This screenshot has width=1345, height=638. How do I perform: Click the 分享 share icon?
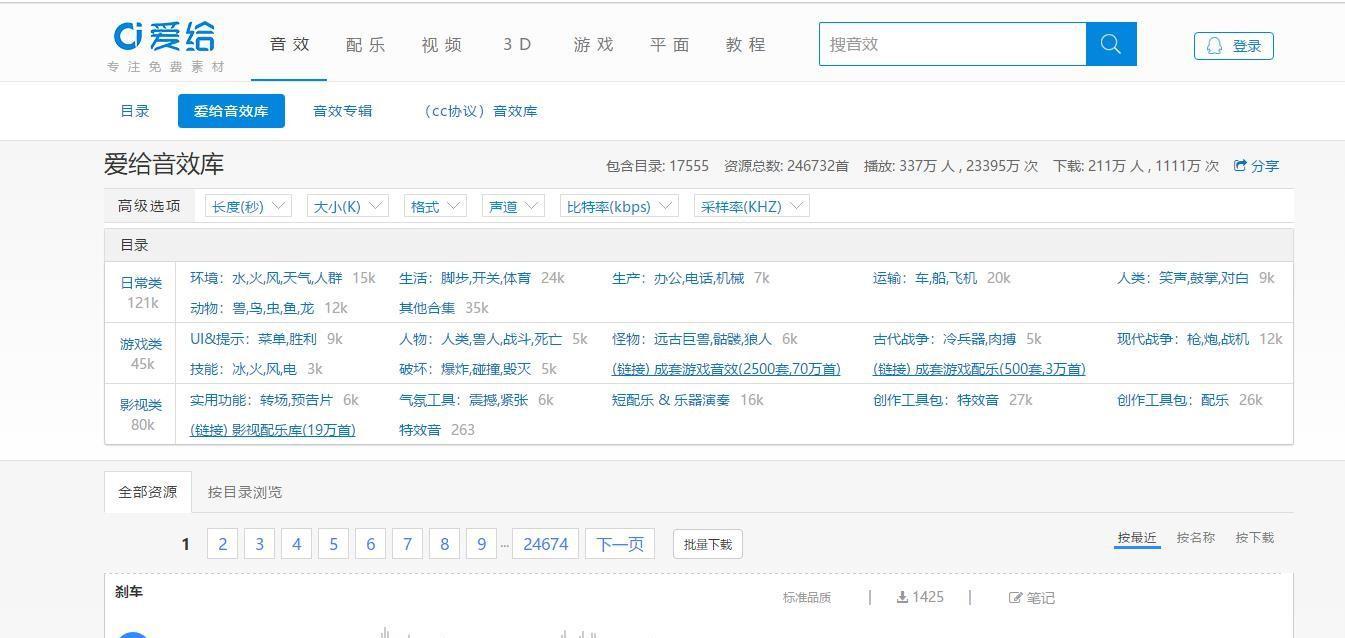[x=1240, y=166]
